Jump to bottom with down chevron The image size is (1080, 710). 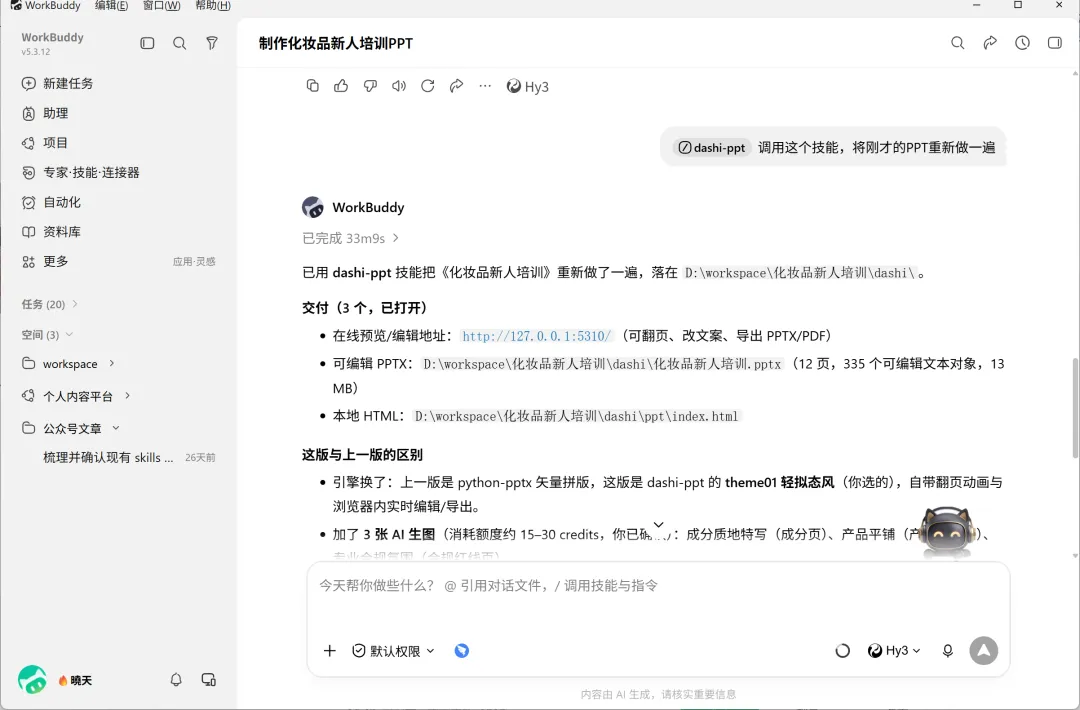tap(658, 525)
